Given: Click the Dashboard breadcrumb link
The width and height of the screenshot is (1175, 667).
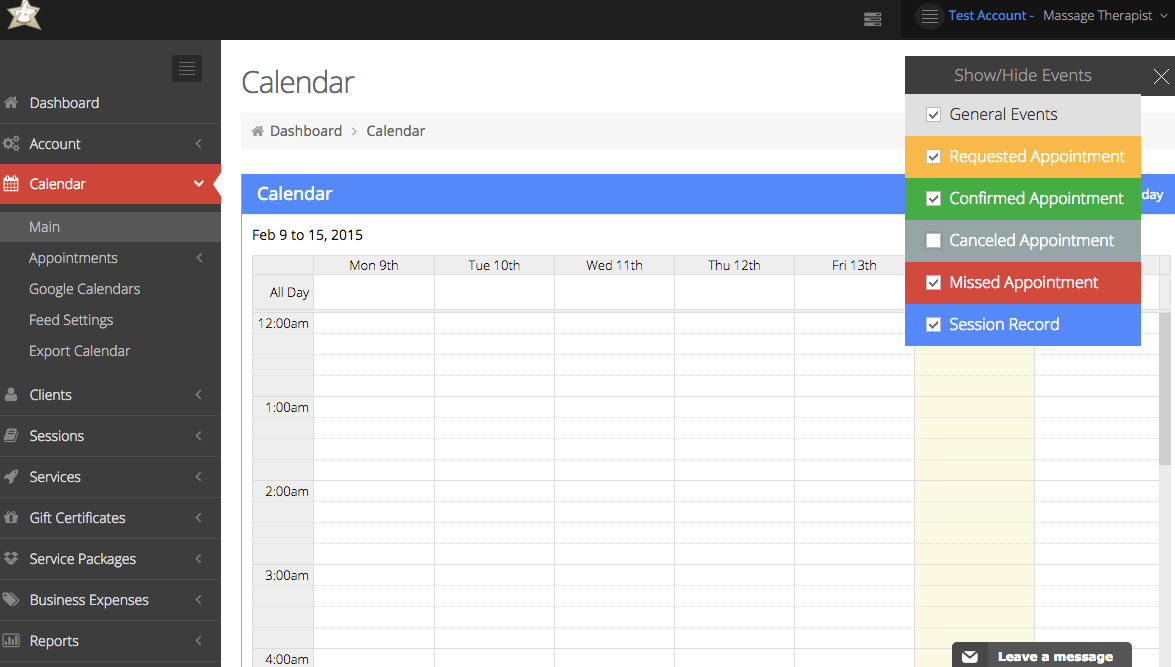Looking at the screenshot, I should (x=305, y=131).
